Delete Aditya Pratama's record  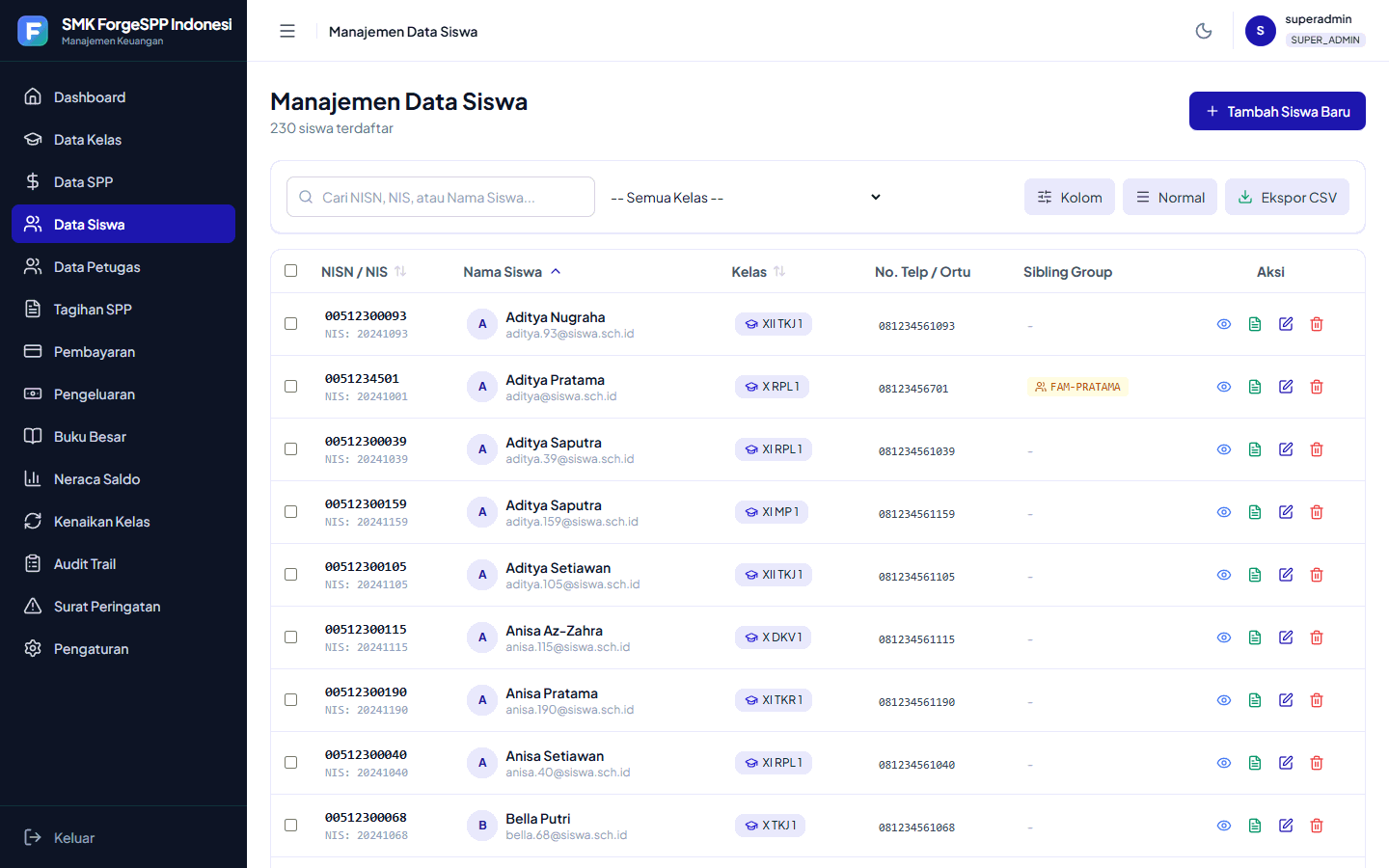pos(1317,387)
